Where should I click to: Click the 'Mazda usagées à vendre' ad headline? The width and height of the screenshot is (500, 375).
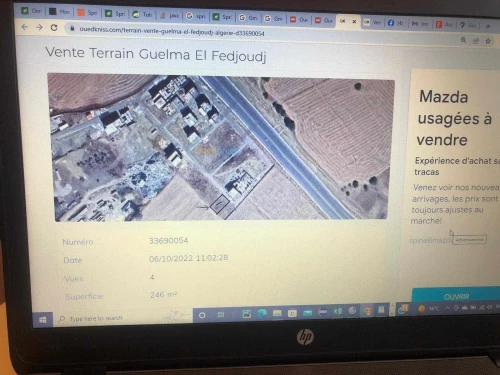click(455, 118)
